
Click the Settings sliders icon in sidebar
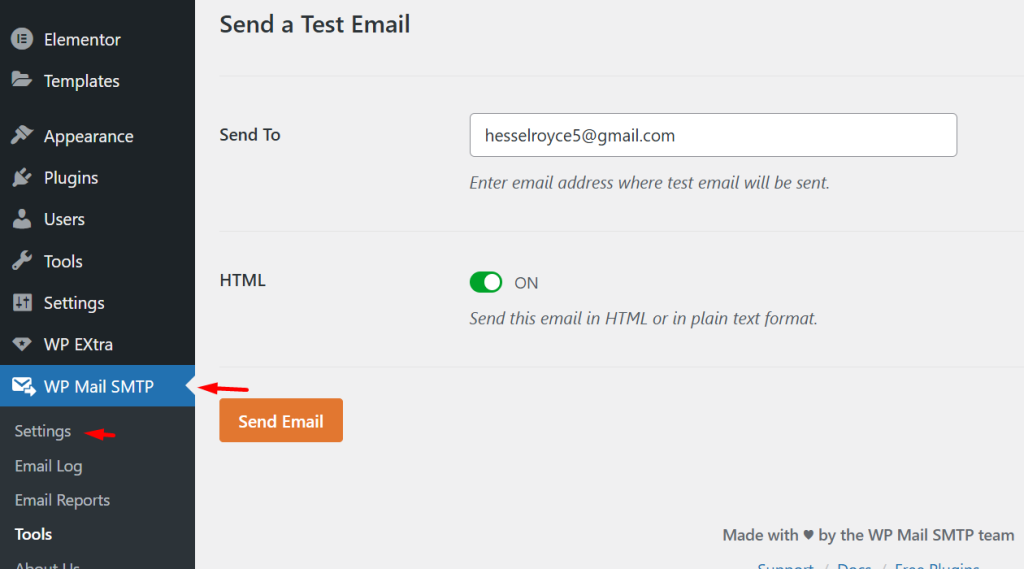[x=22, y=302]
